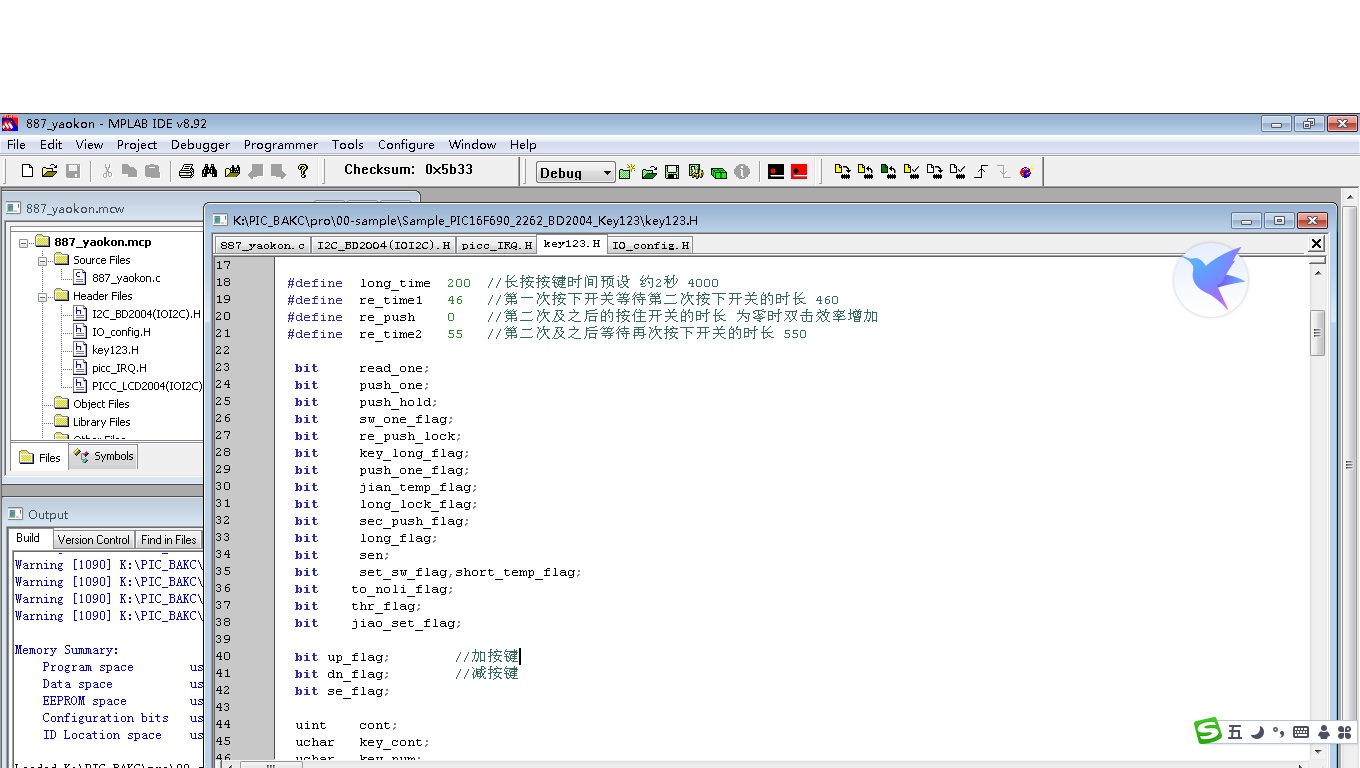The image size is (1360, 768).
Task: Open the Edit menu
Action: point(51,145)
